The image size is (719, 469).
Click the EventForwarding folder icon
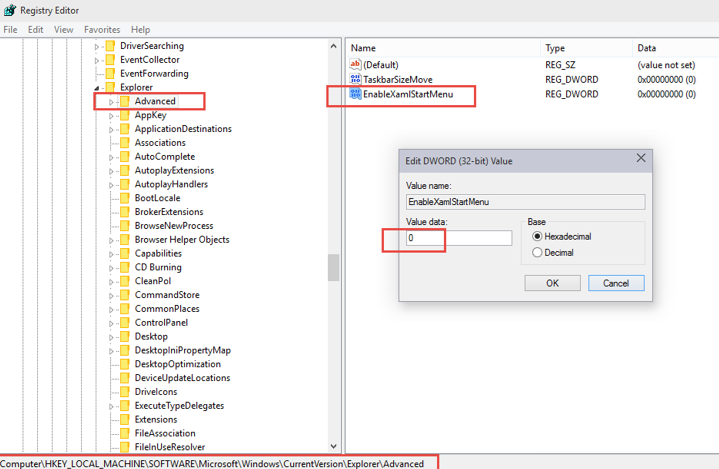[110, 73]
